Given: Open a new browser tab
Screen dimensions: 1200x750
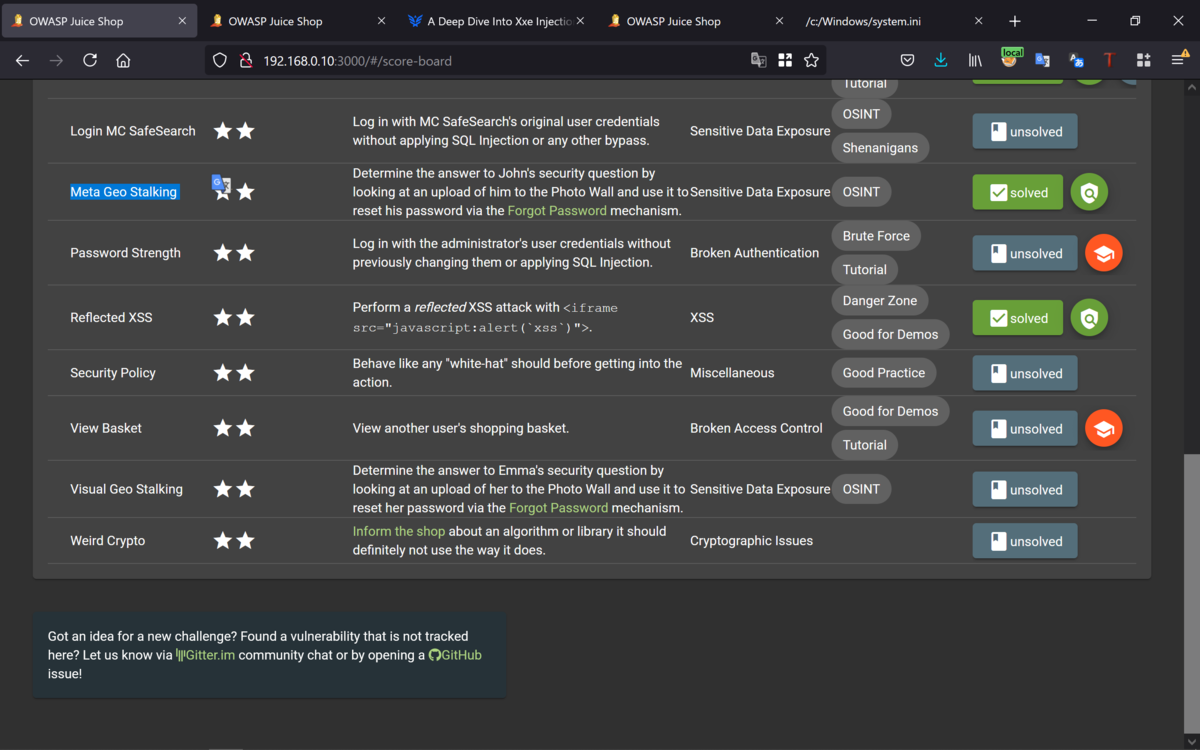Looking at the screenshot, I should pyautogui.click(x=1015, y=21).
